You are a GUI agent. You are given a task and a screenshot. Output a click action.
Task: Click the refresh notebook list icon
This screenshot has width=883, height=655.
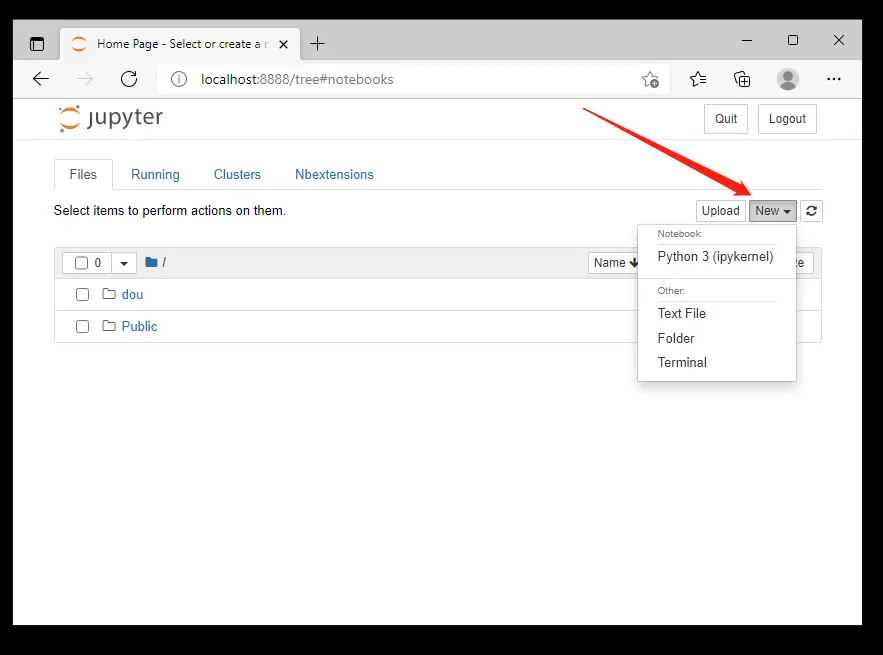click(x=811, y=211)
